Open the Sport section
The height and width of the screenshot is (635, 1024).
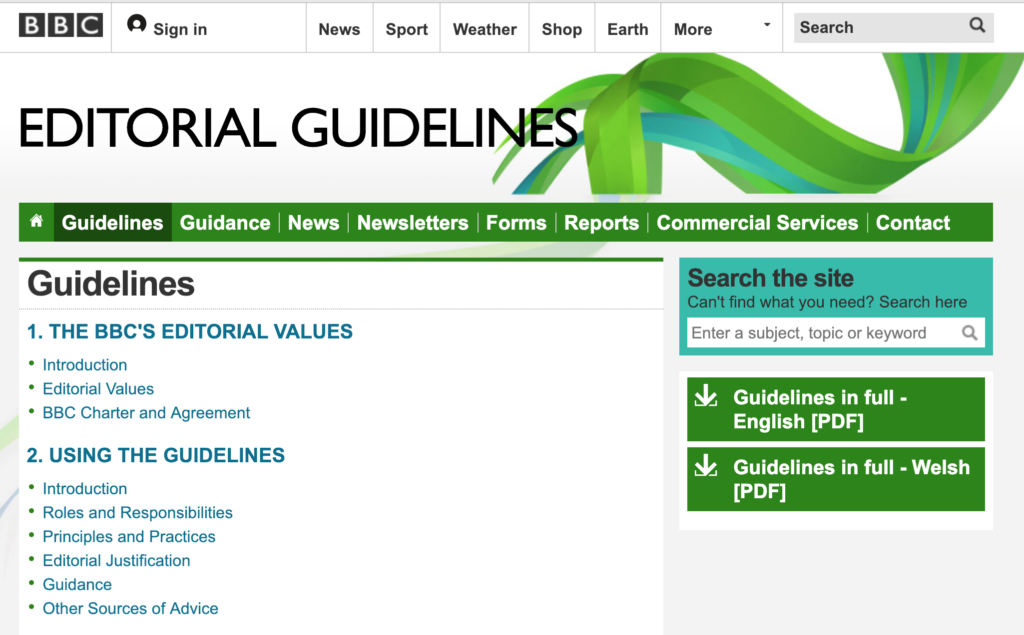pyautogui.click(x=407, y=29)
